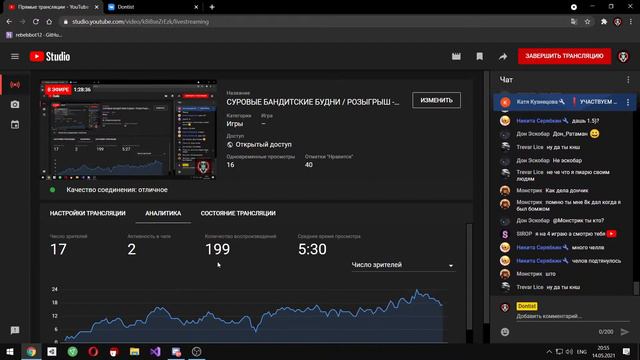Click the Игры category value

(x=235, y=124)
